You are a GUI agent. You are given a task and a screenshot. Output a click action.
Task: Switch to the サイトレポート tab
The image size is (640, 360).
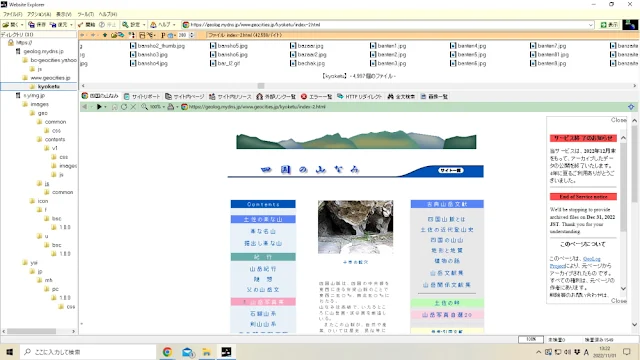(142, 97)
